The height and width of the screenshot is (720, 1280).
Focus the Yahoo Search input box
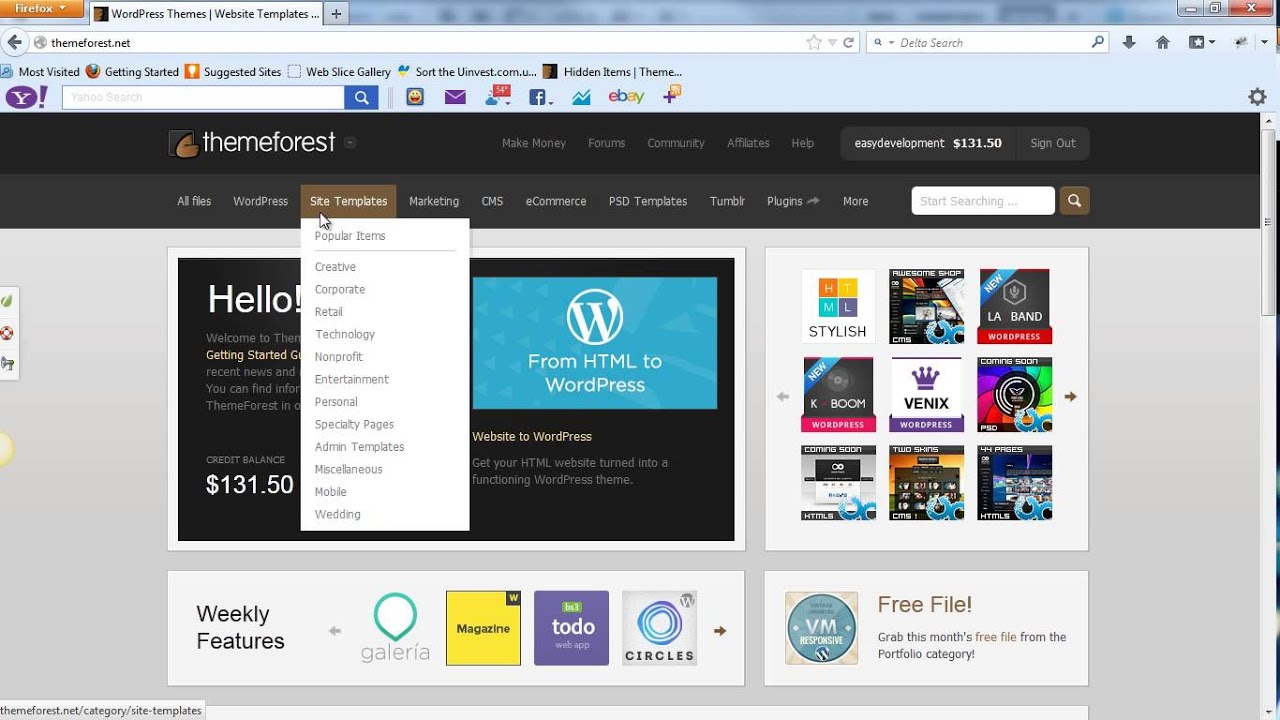pyautogui.click(x=204, y=97)
